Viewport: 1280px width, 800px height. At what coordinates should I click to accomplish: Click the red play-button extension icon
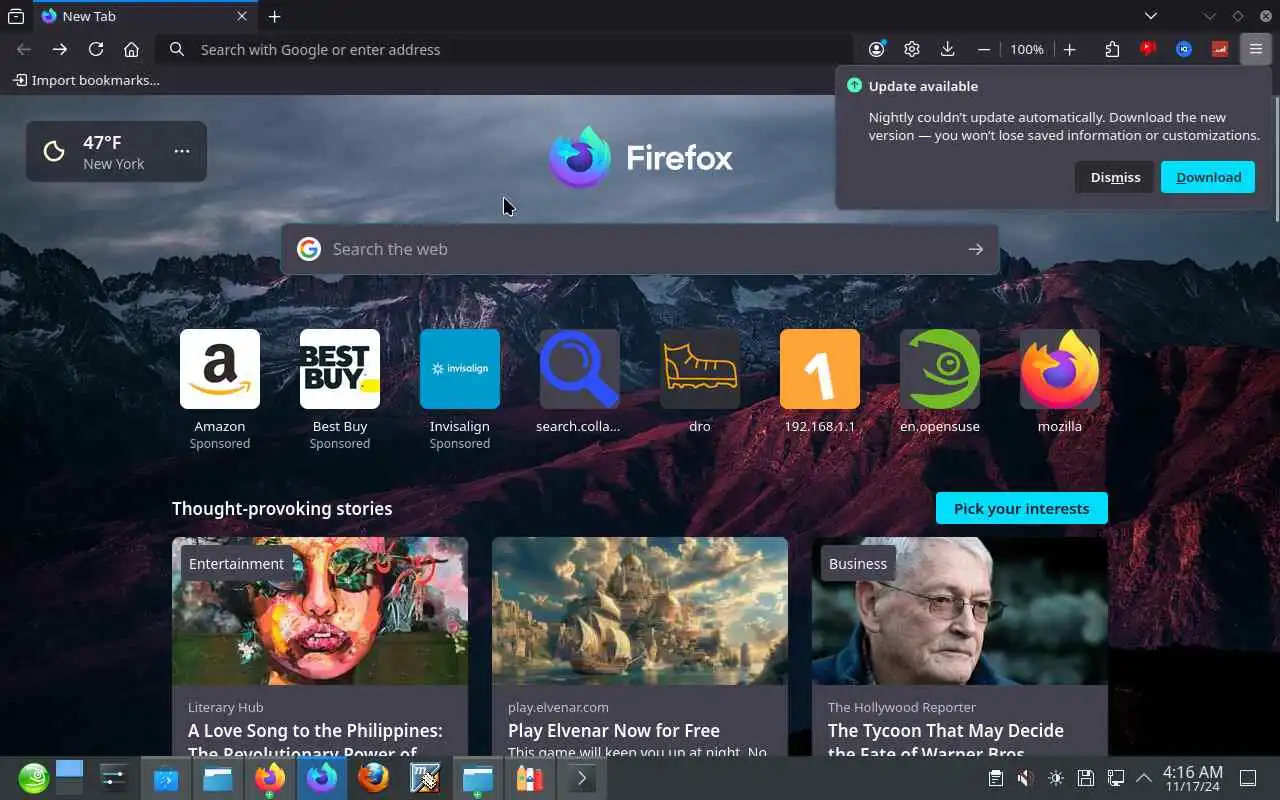[x=1148, y=49]
